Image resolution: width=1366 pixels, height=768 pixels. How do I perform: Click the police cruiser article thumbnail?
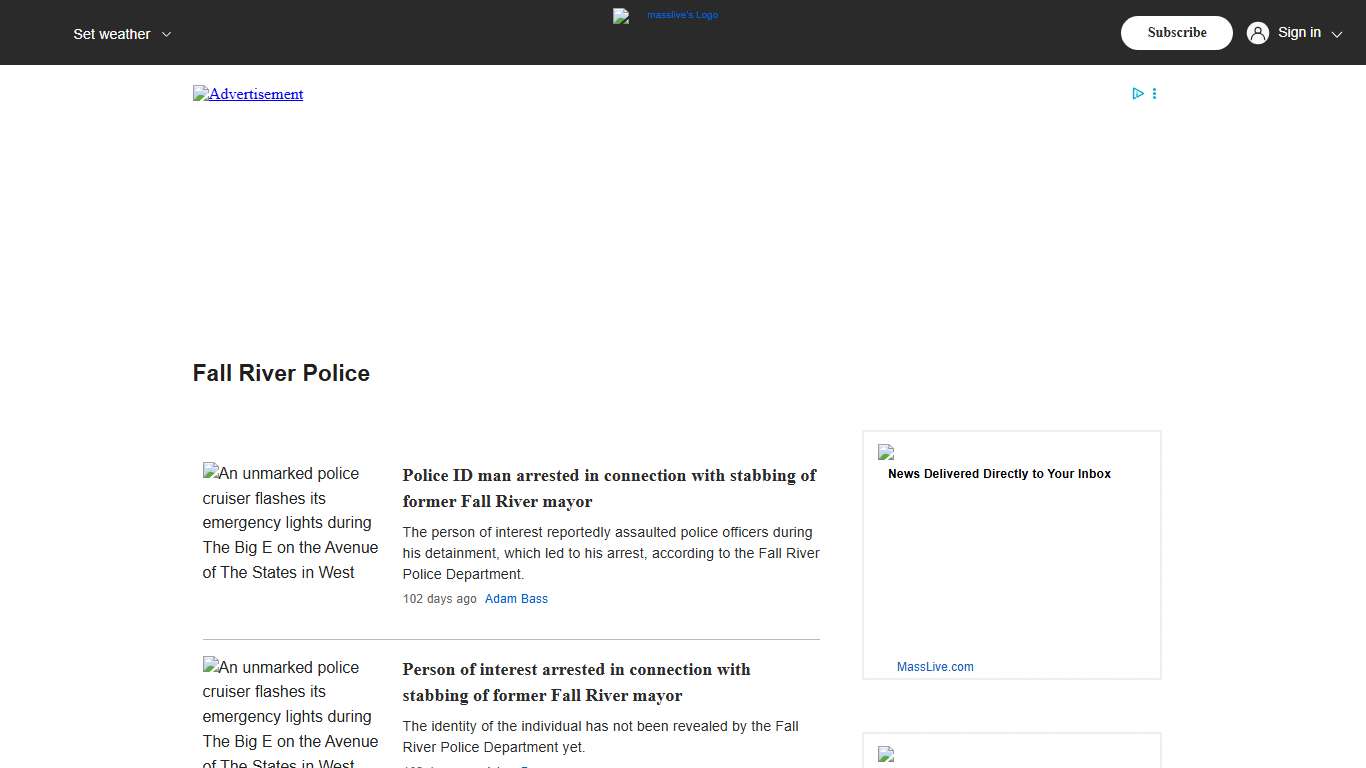point(290,522)
